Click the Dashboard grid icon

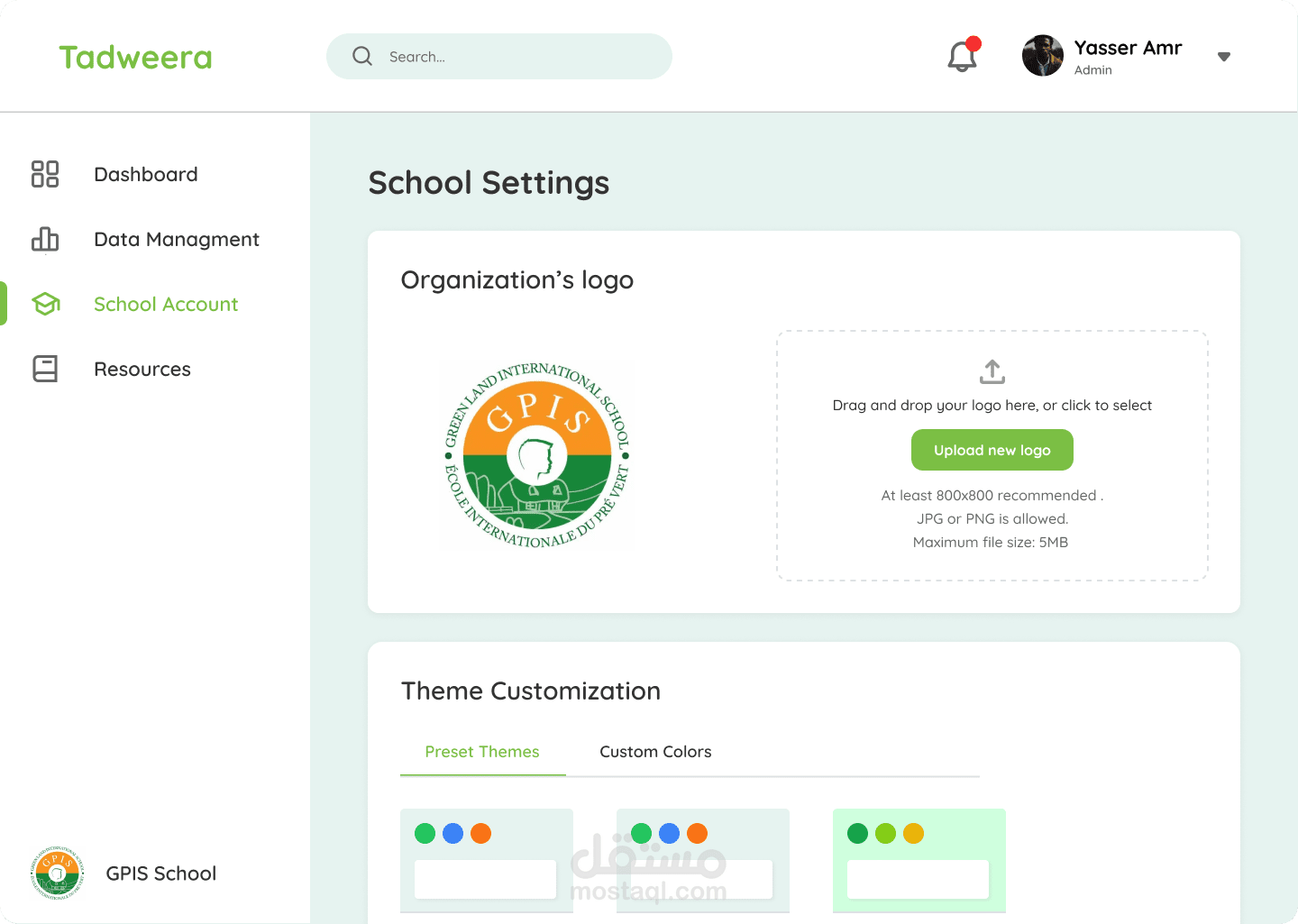tap(45, 174)
